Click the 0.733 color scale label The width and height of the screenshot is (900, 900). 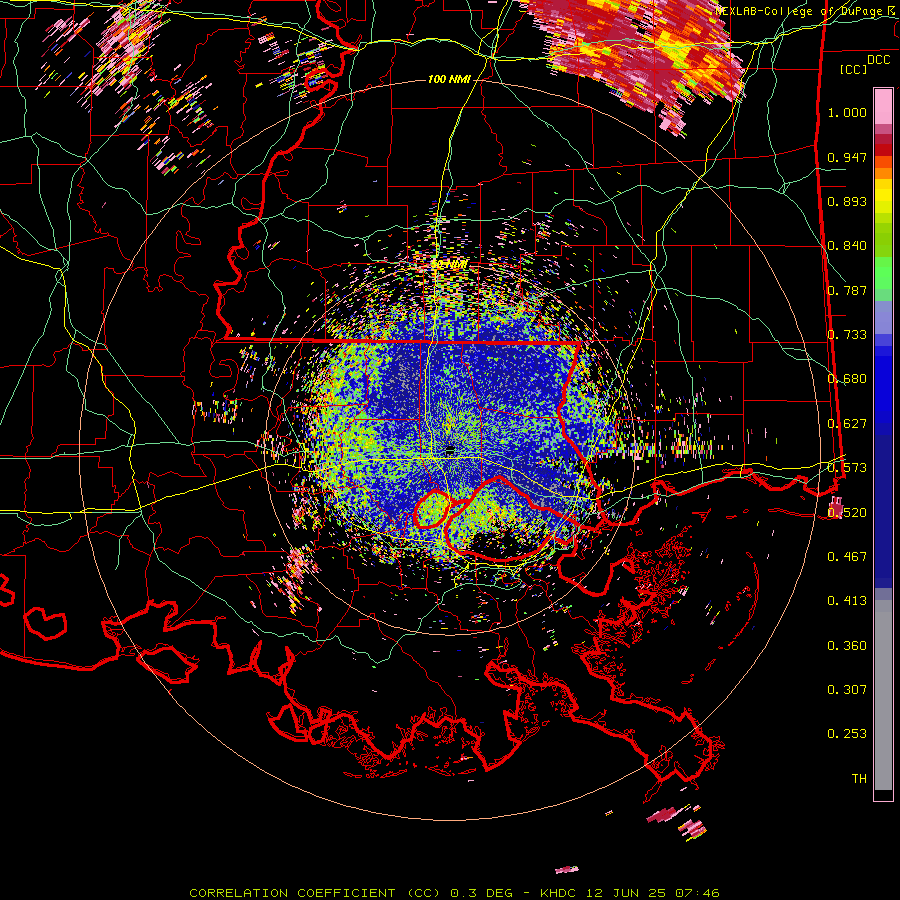pos(847,335)
